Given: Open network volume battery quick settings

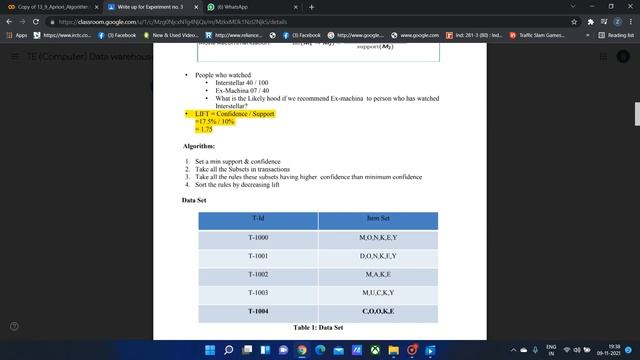Looking at the screenshot, I should click(577, 350).
